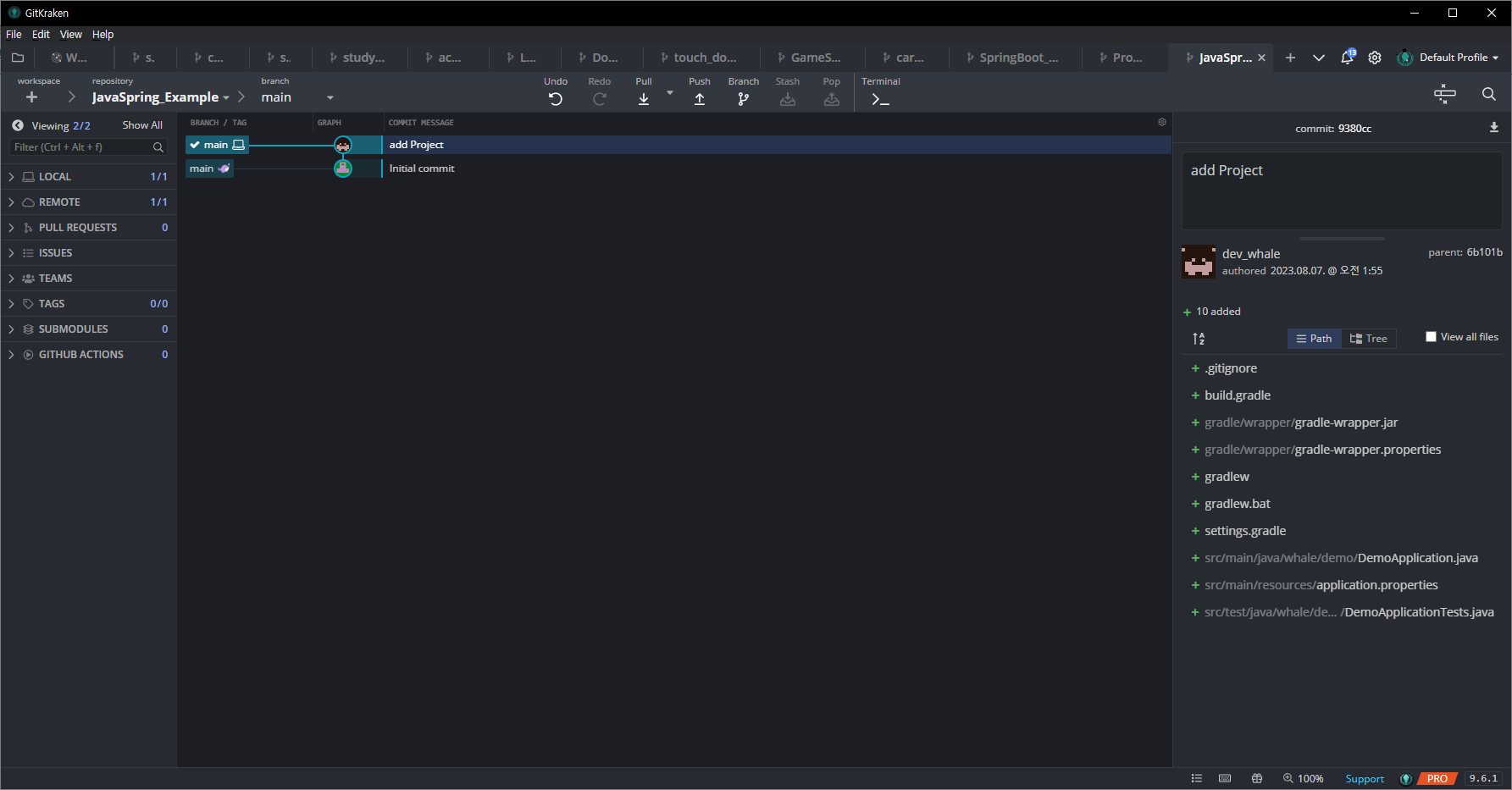Viewport: 1512px width, 790px height.
Task: Open the DemoApplication.java file entry
Action: tap(1341, 558)
